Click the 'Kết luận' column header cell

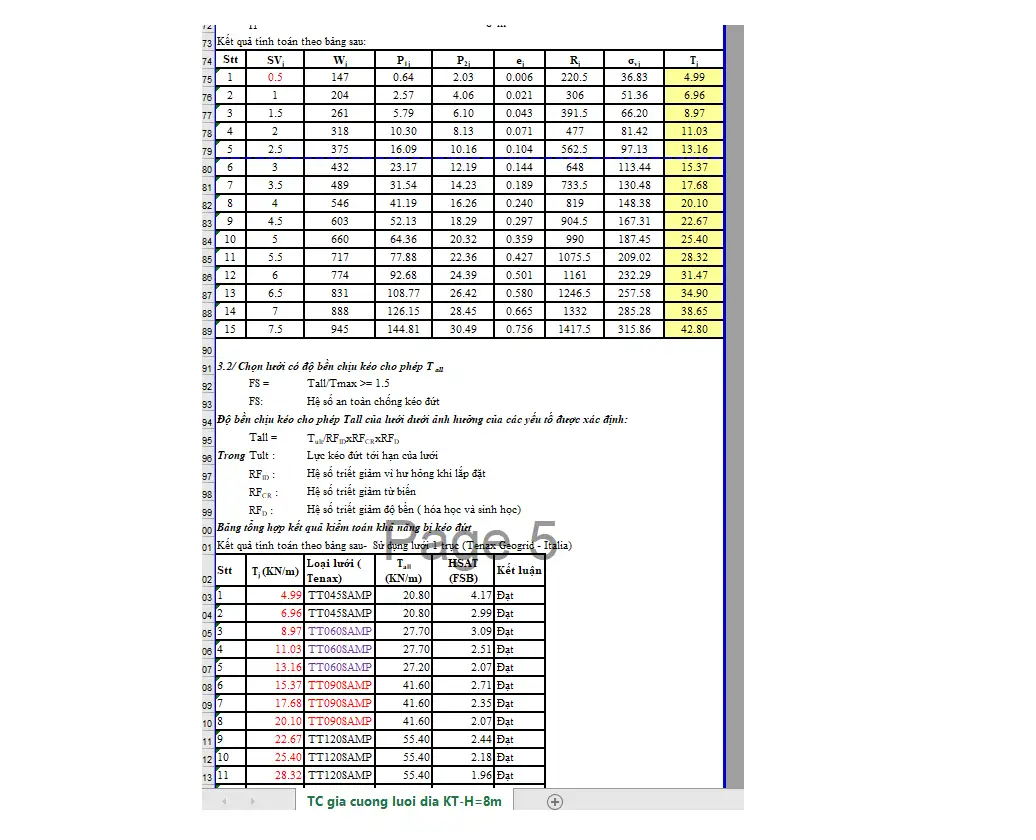coord(519,571)
